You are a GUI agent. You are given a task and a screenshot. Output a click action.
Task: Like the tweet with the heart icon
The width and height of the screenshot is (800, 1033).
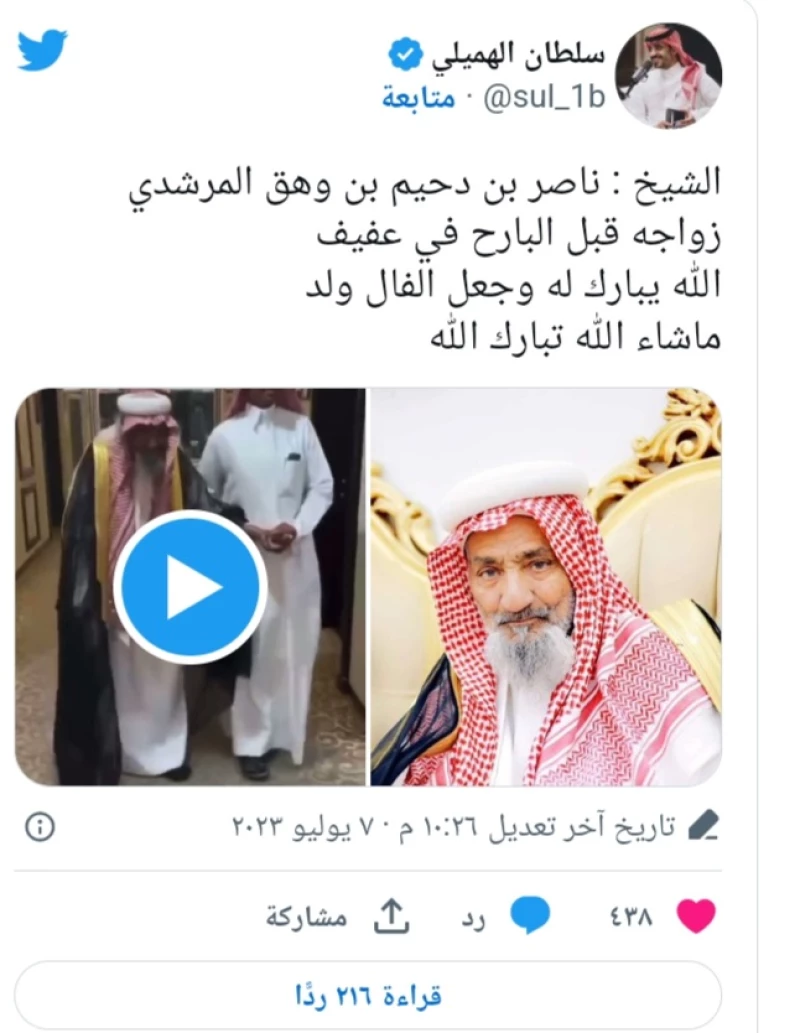[697, 916]
